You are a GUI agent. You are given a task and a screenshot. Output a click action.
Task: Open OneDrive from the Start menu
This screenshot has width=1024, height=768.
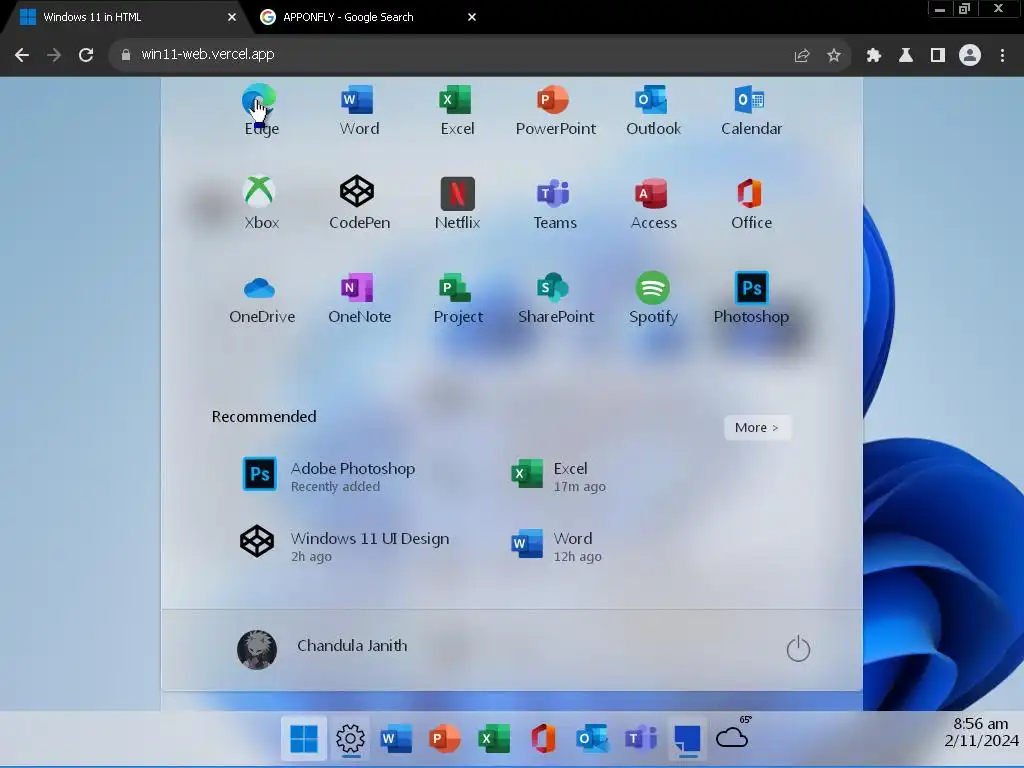coord(261,298)
